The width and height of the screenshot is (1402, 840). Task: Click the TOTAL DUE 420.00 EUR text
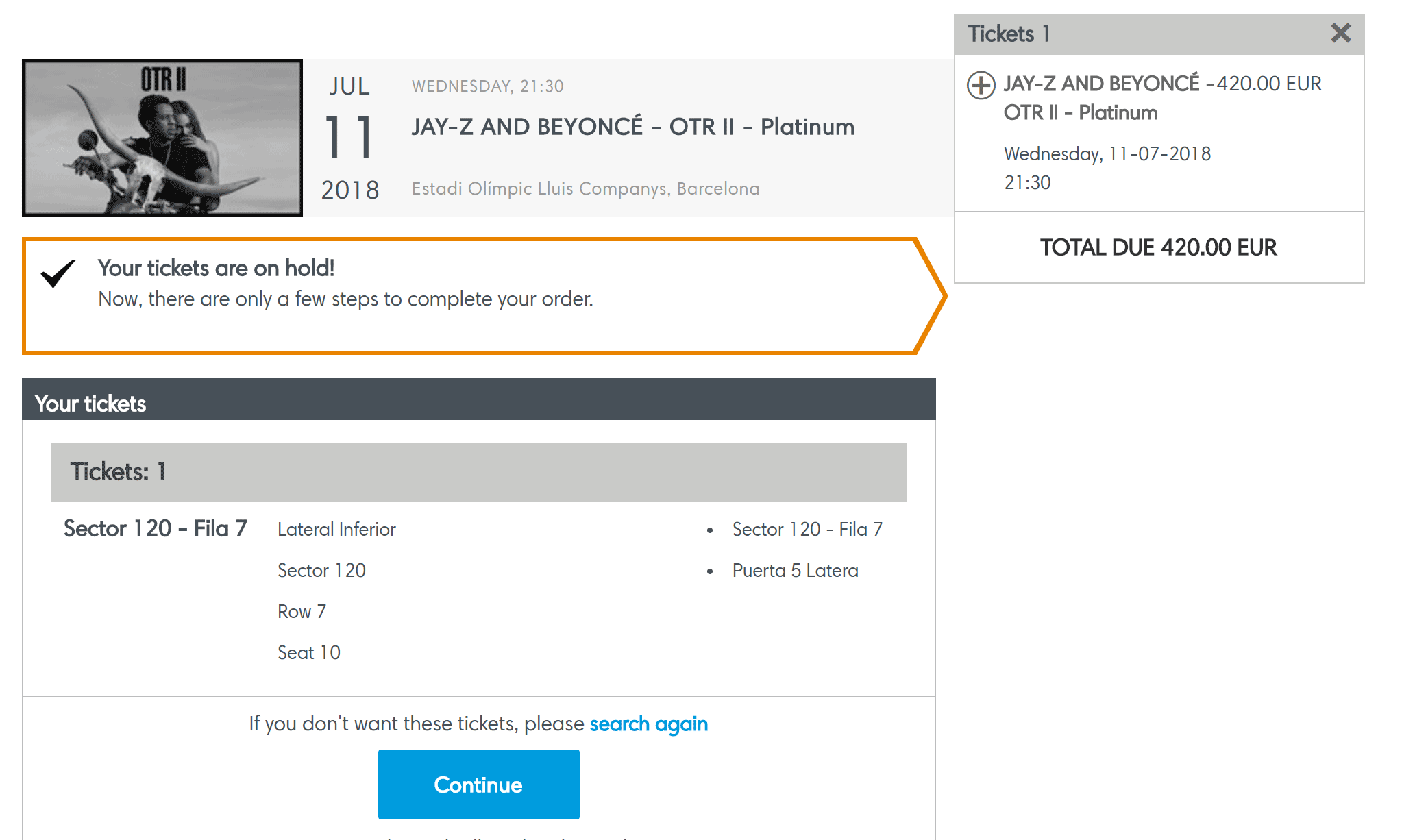click(x=1158, y=247)
